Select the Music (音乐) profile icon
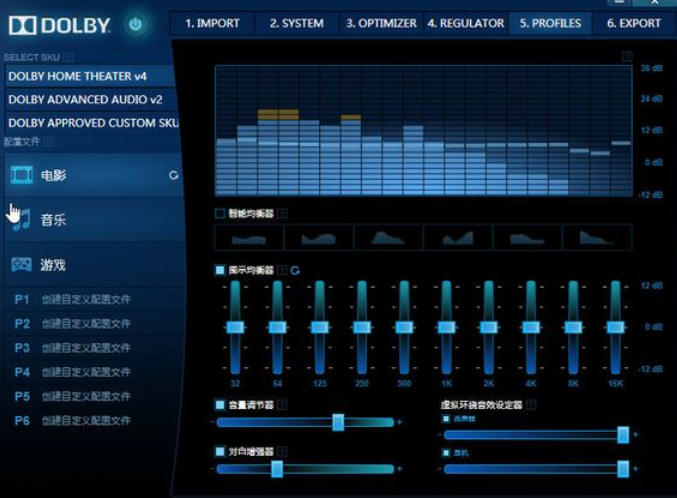The height and width of the screenshot is (498, 677). [x=21, y=220]
